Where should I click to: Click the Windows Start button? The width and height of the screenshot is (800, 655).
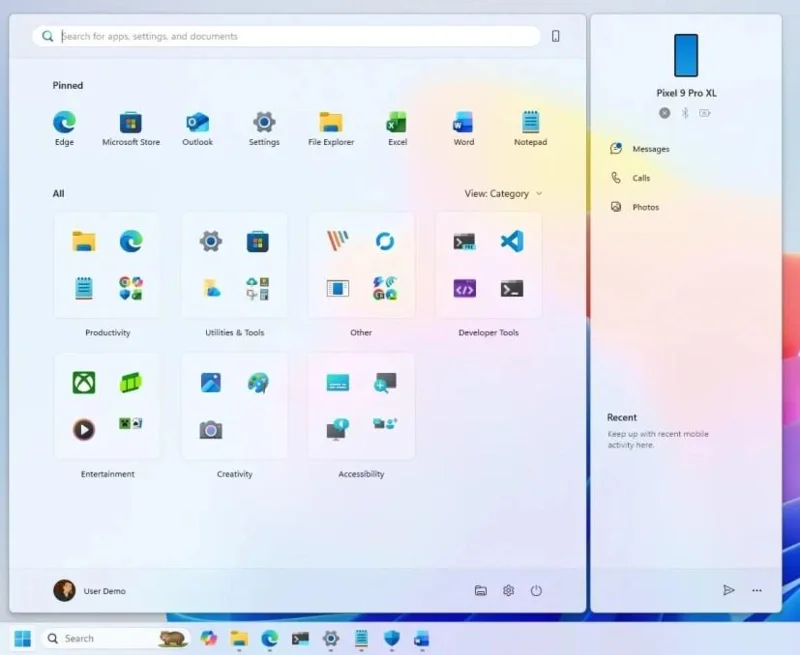coord(22,638)
